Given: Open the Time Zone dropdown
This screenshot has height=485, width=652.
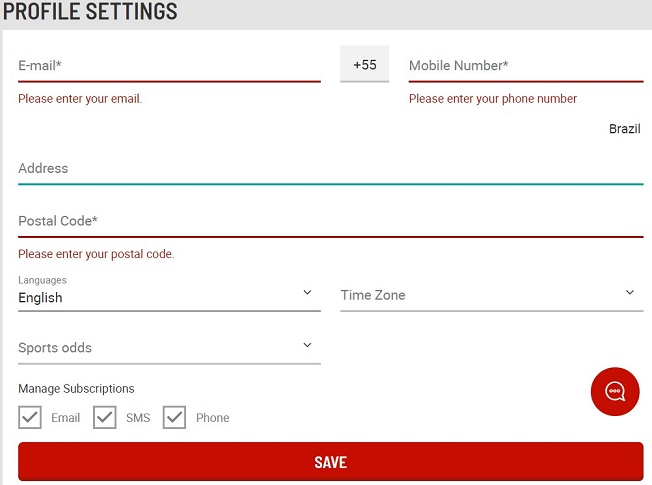Looking at the screenshot, I should click(491, 295).
